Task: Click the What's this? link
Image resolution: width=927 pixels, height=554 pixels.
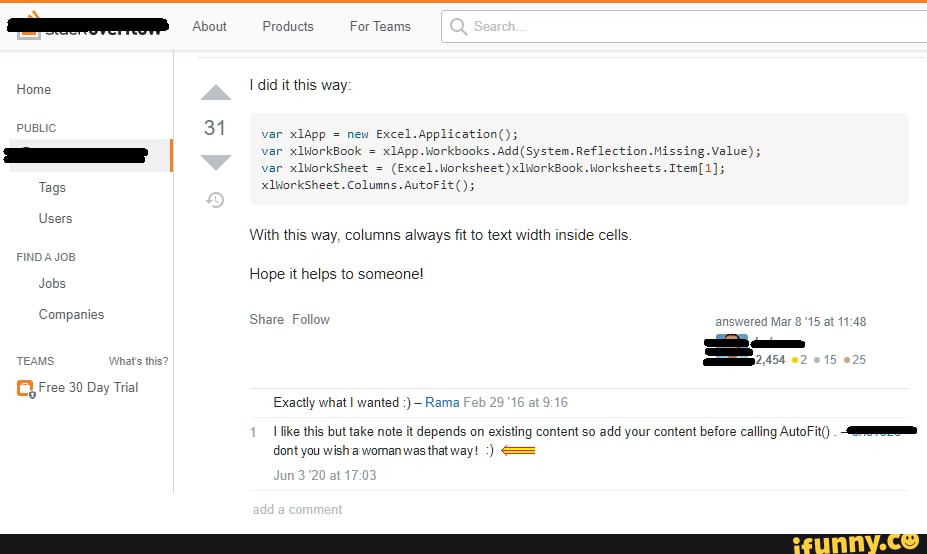Action: pos(138,361)
